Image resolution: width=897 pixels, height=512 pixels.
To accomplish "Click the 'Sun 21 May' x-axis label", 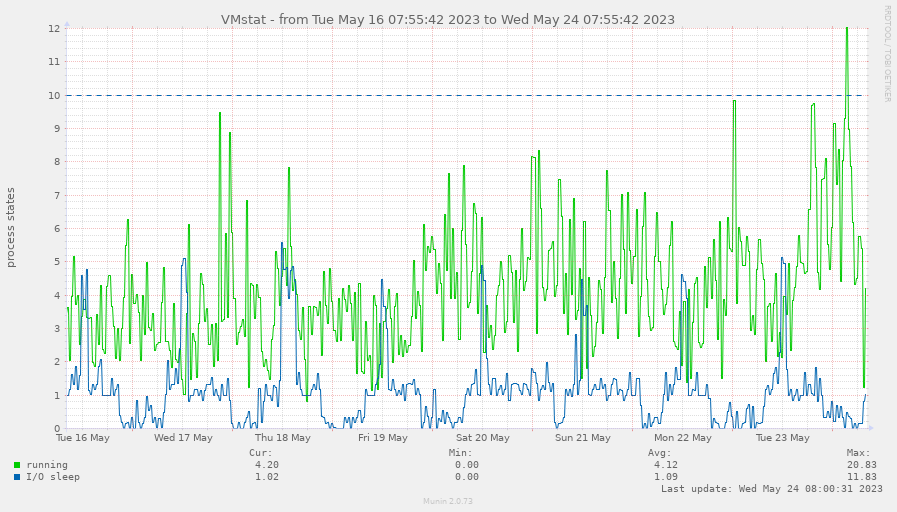I will click(x=583, y=438).
